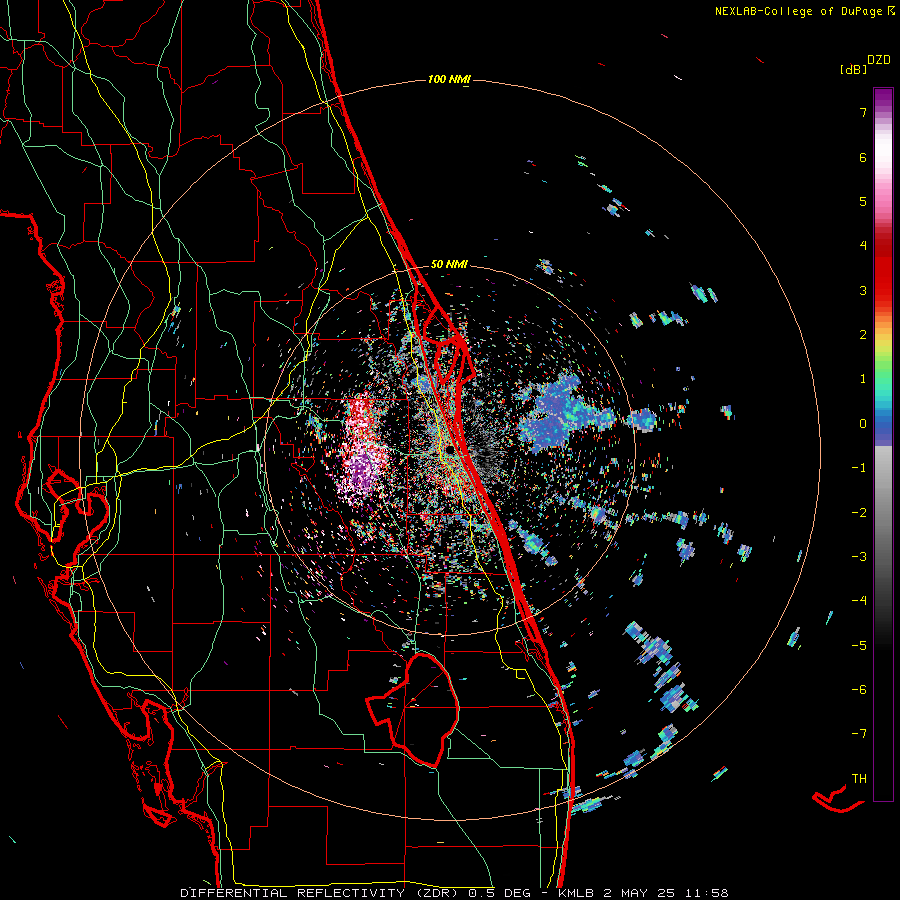Select the 5 dB scale value

tap(863, 201)
